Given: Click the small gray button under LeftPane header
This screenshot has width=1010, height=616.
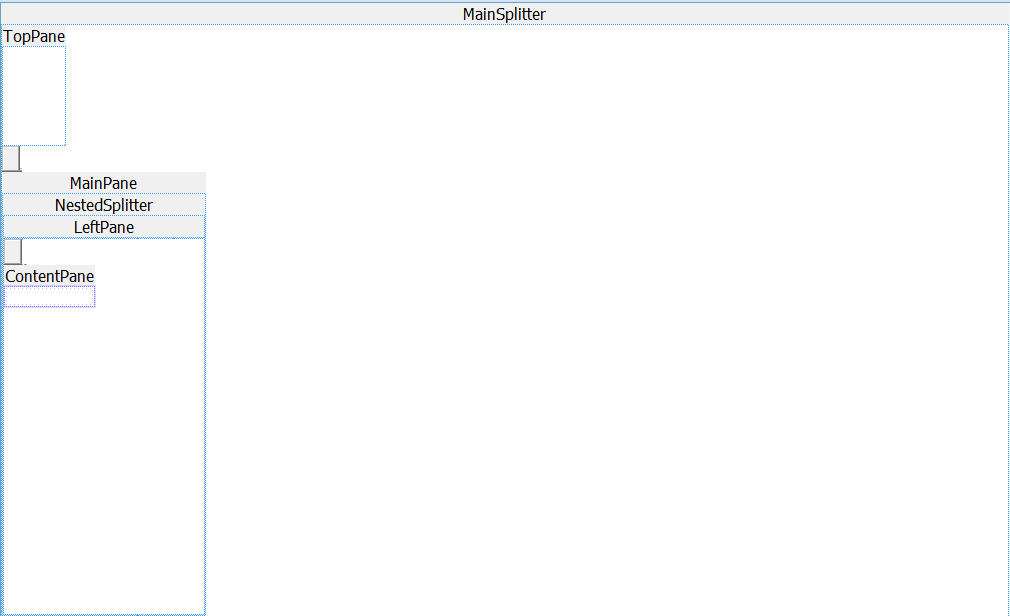Looking at the screenshot, I should 14,251.
